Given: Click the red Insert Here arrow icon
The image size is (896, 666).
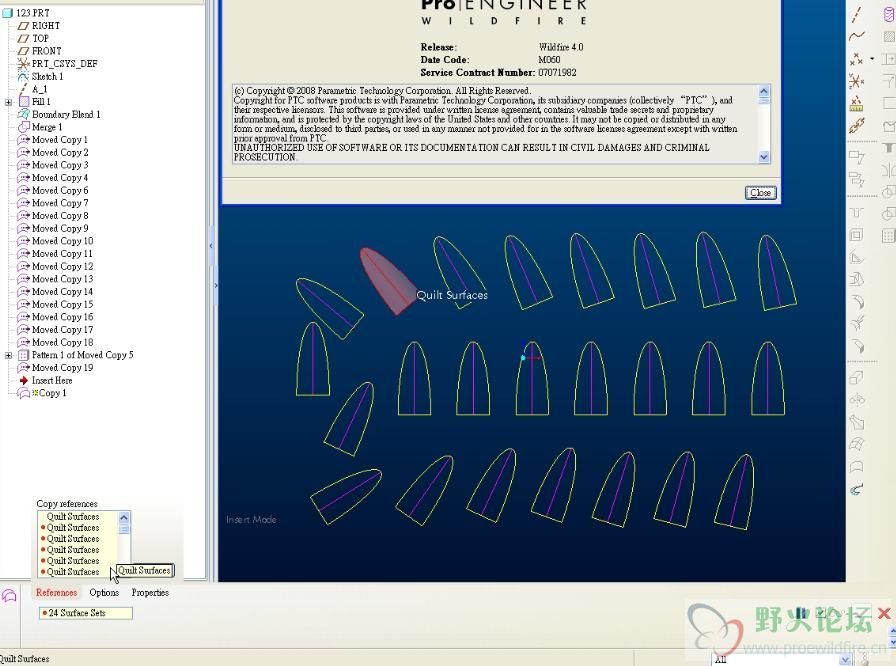Looking at the screenshot, I should click(23, 380).
